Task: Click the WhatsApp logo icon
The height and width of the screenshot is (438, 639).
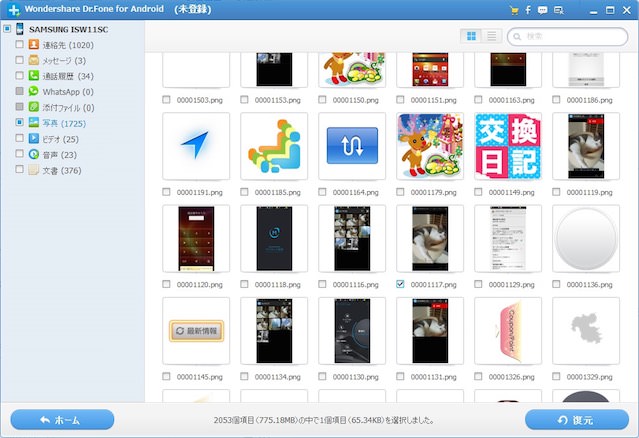Action: click(34, 91)
